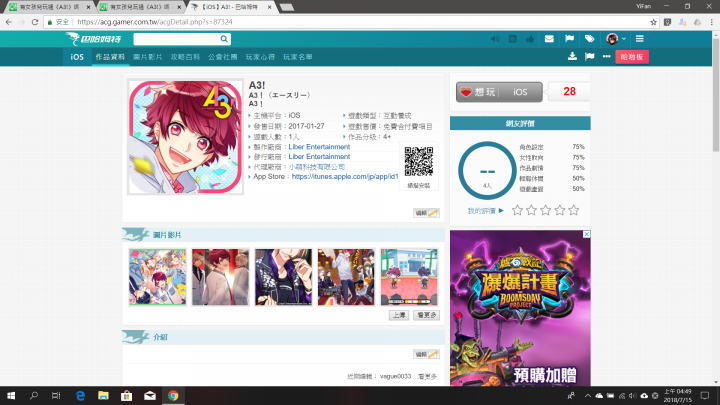
Task: Open the Windows Start menu
Action: click(11, 395)
